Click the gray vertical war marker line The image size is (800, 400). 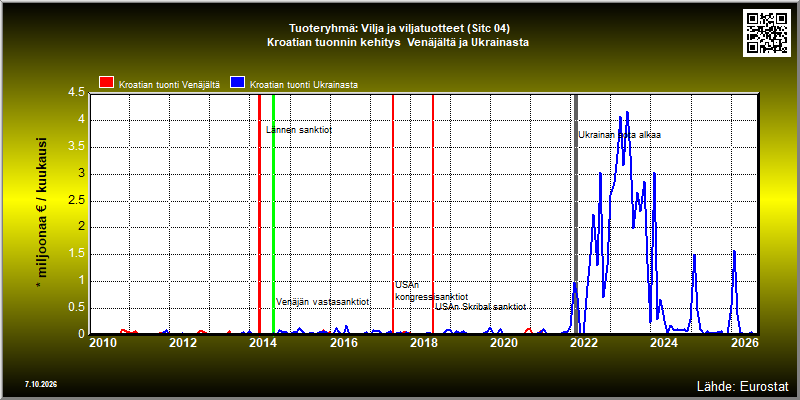[576, 214]
